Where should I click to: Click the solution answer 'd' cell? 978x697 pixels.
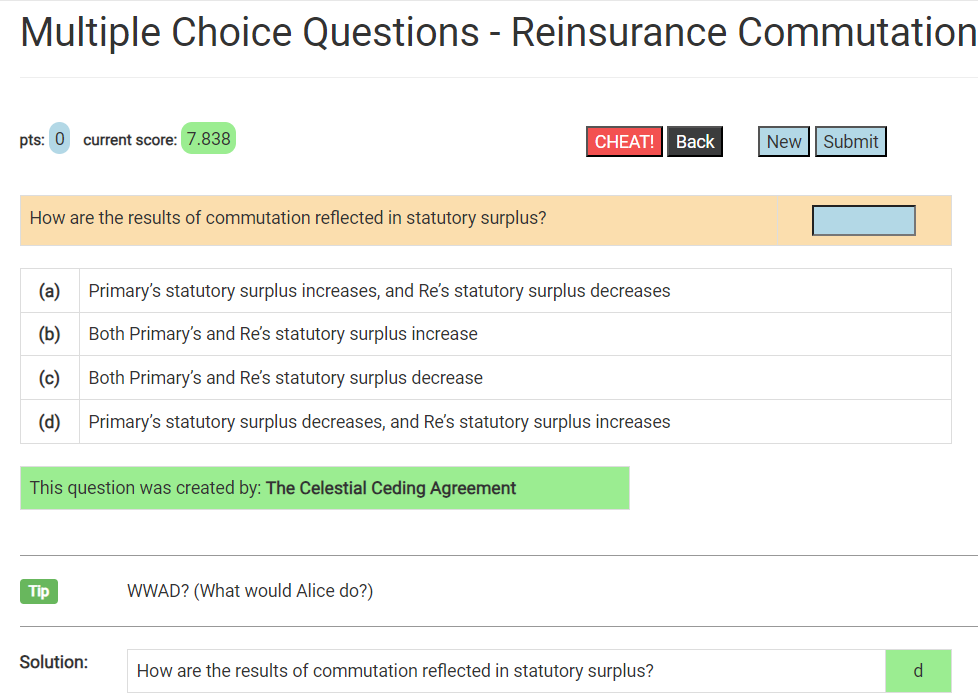[918, 671]
